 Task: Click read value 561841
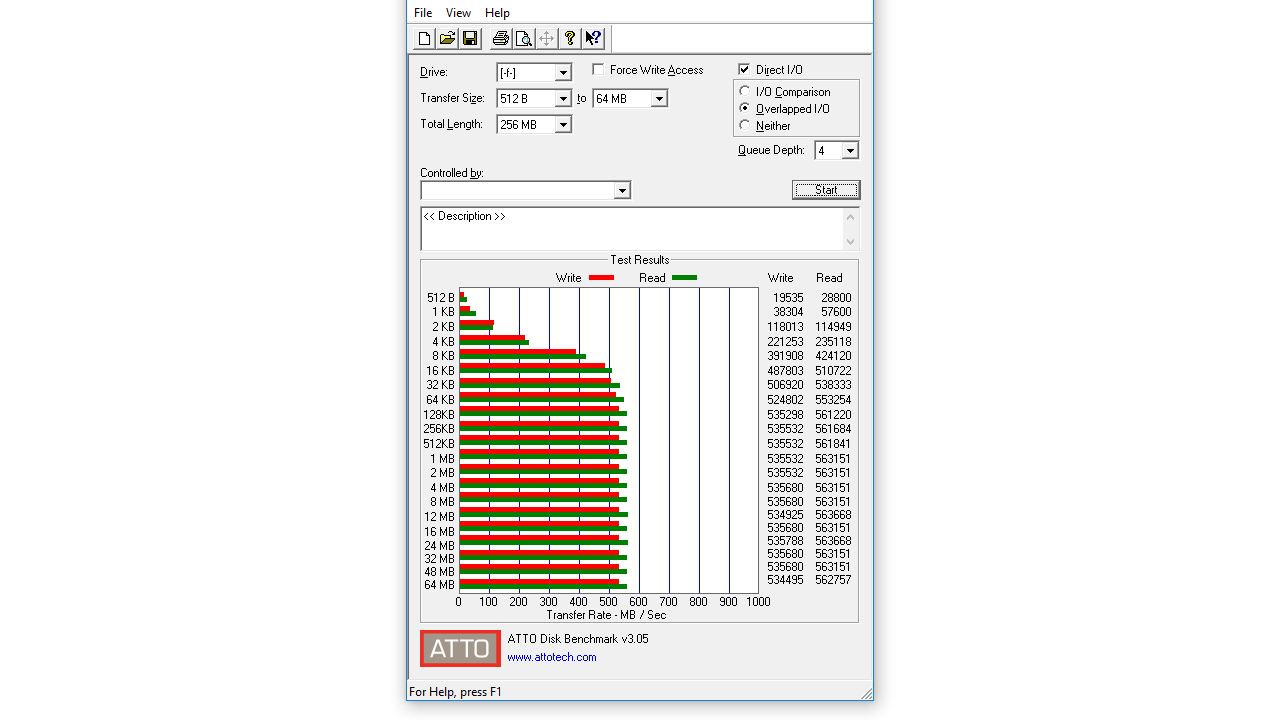pos(833,444)
